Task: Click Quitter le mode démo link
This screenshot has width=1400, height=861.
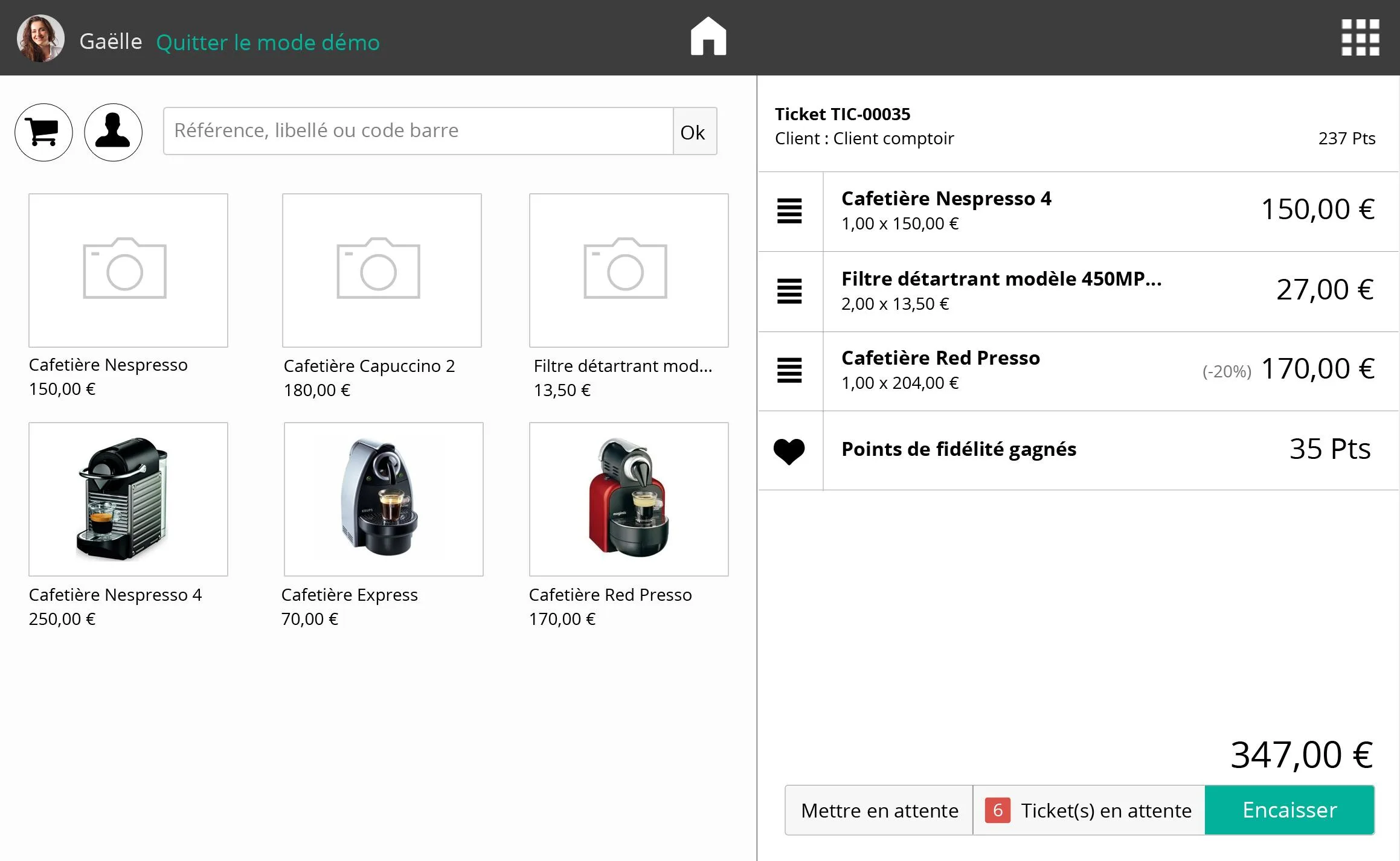Action: click(268, 42)
